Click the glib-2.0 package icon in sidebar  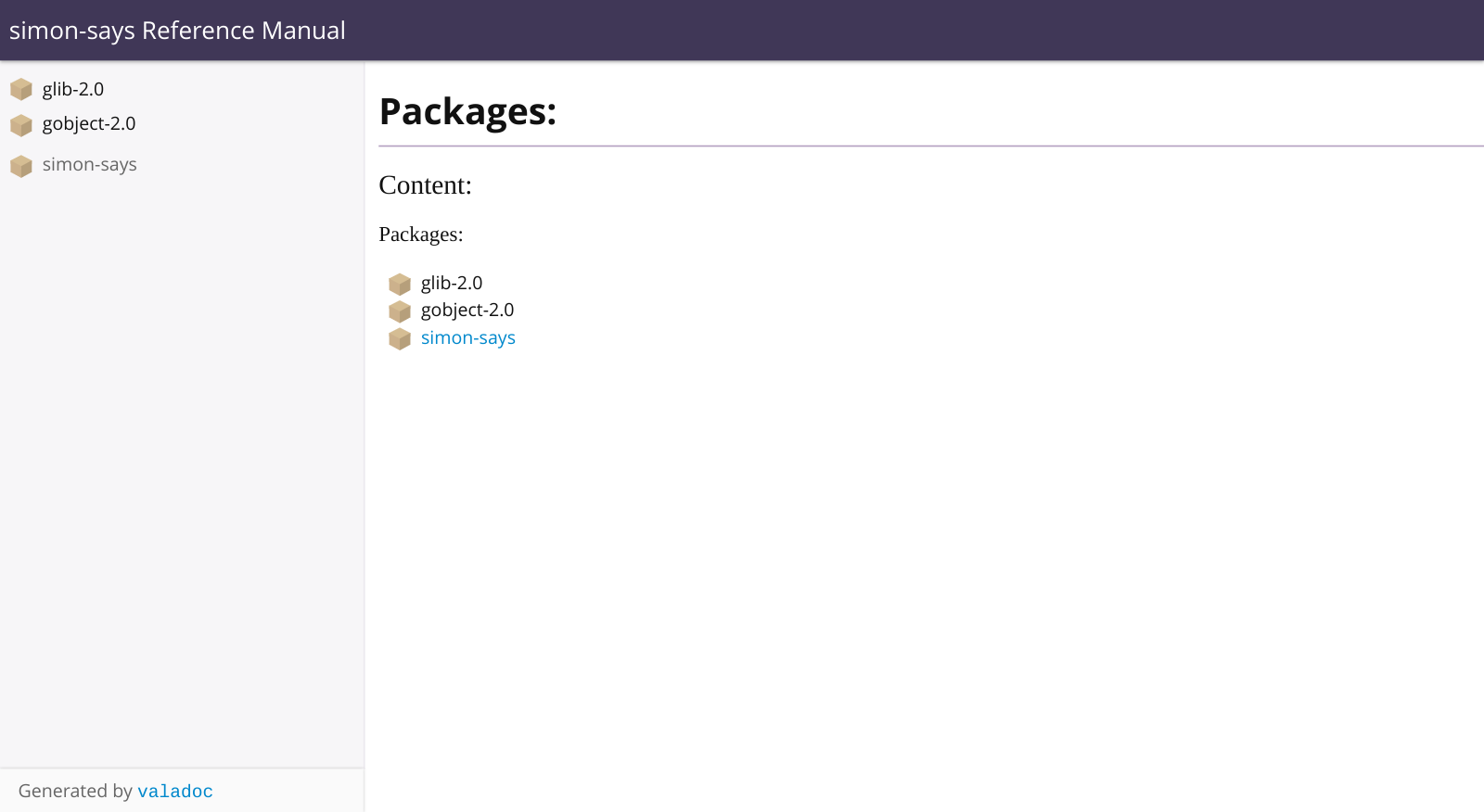(x=21, y=90)
